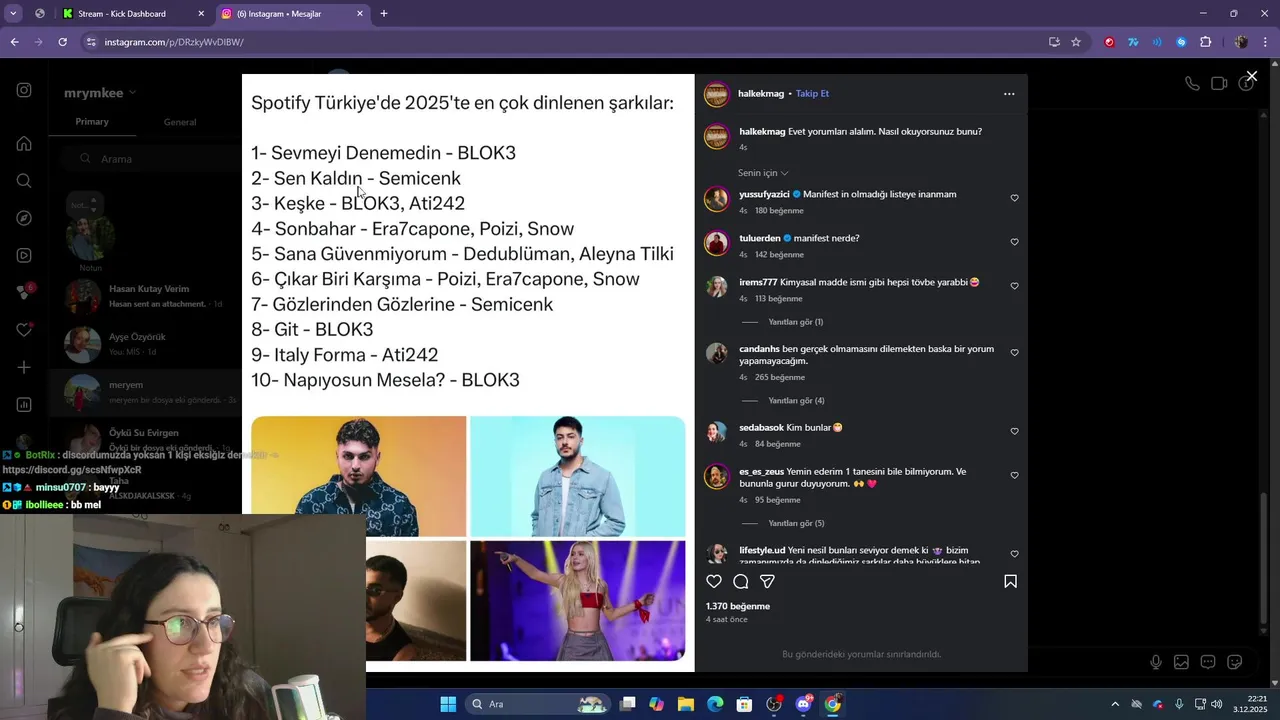Record a voice message microphone icon
Viewport: 1280px width, 720px height.
pyautogui.click(x=1156, y=662)
